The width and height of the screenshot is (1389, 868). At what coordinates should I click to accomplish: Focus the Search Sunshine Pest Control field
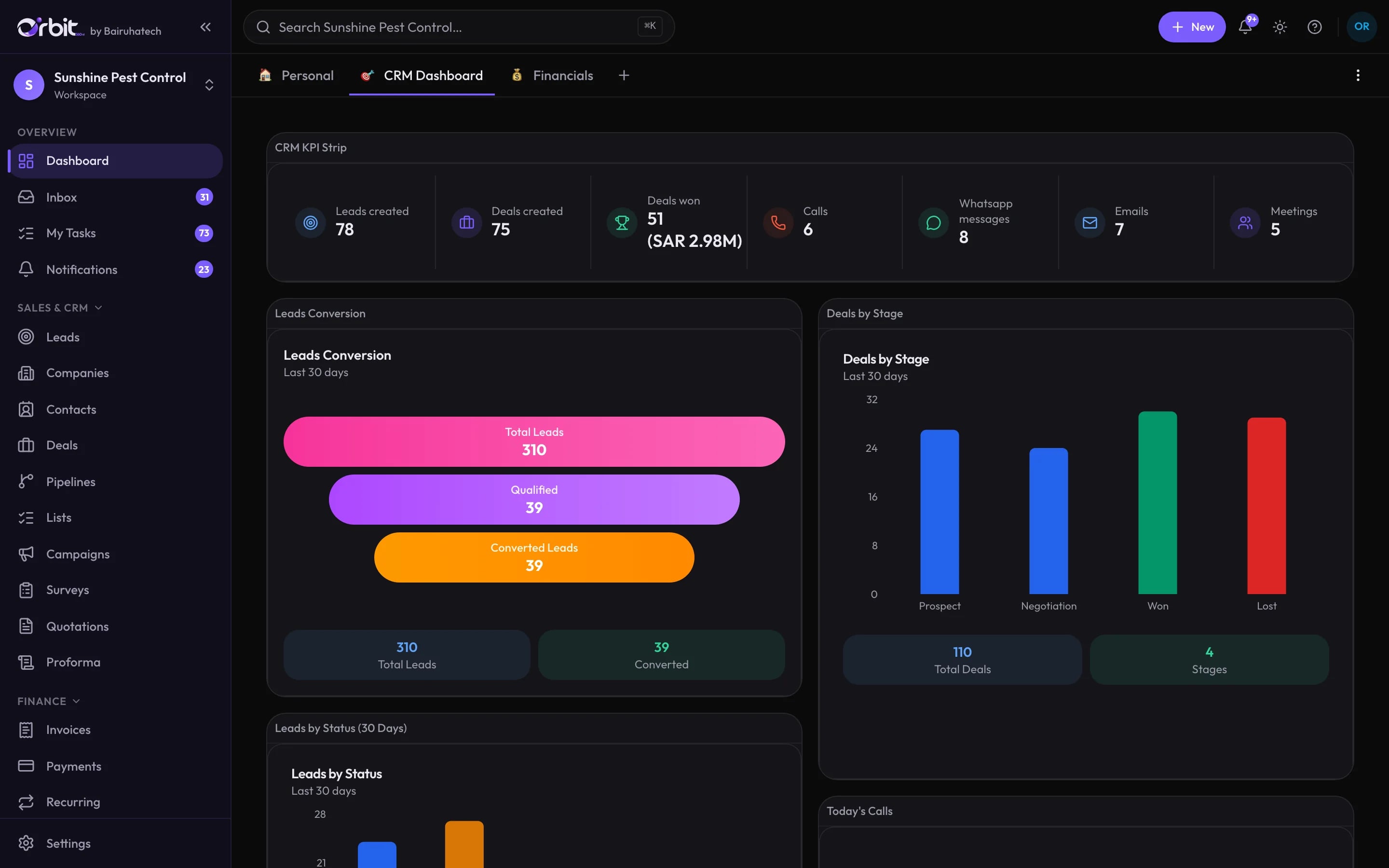point(459,27)
